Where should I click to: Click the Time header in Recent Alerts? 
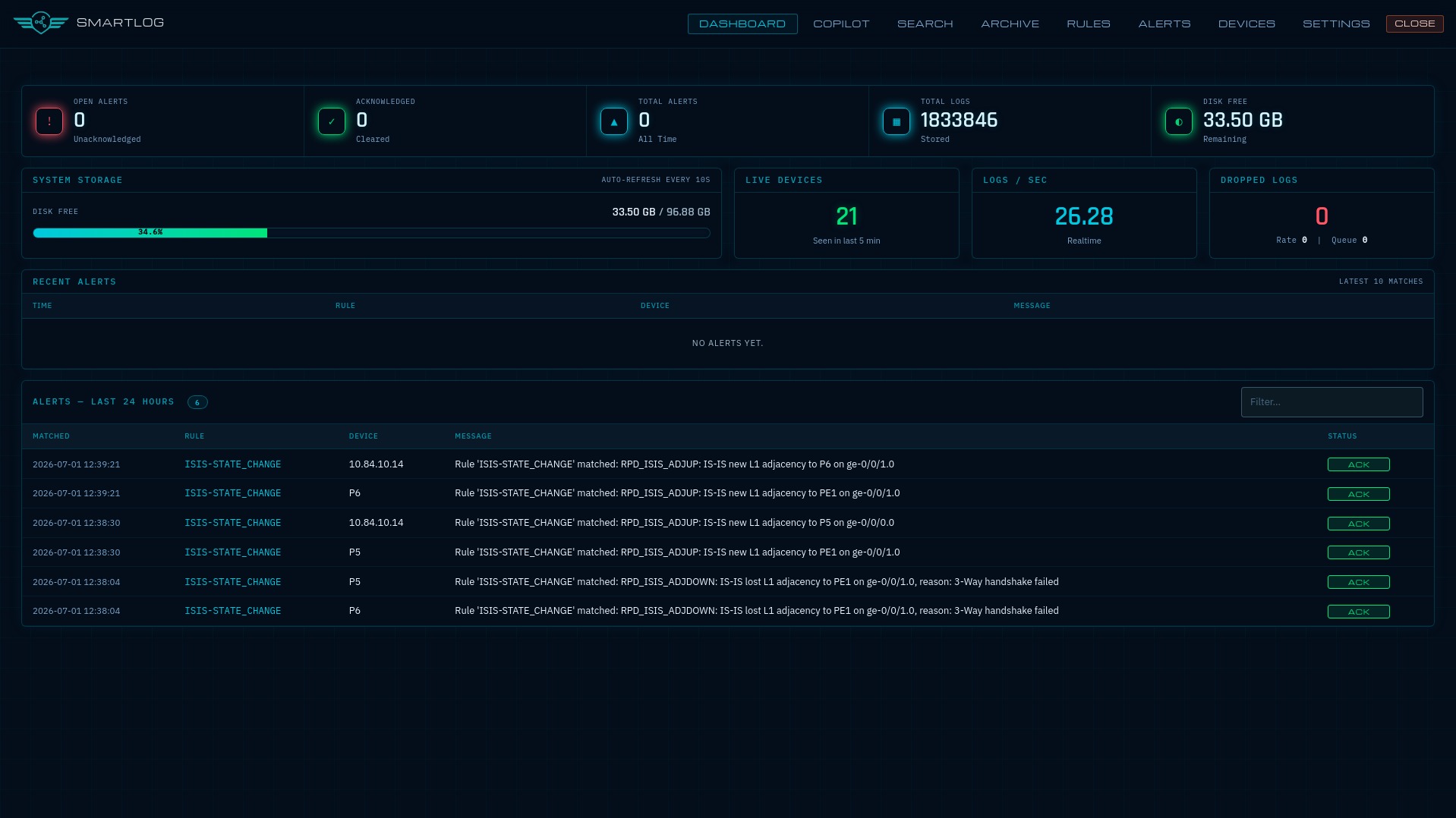click(x=43, y=306)
